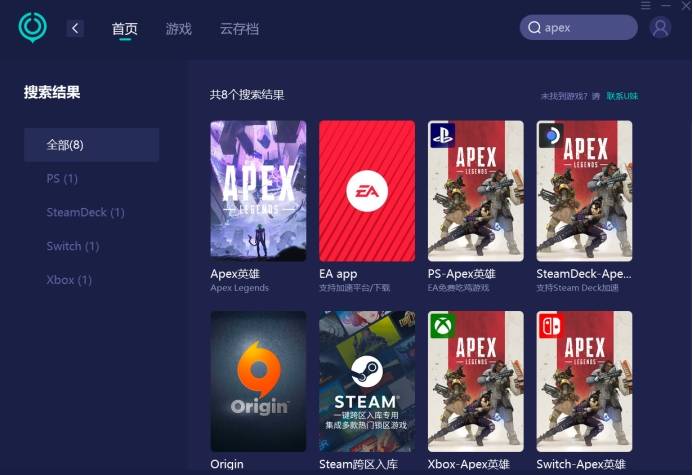Screen dimensions: 693x475
Task: Filter results by SteamDeck (1)
Action: (x=85, y=213)
